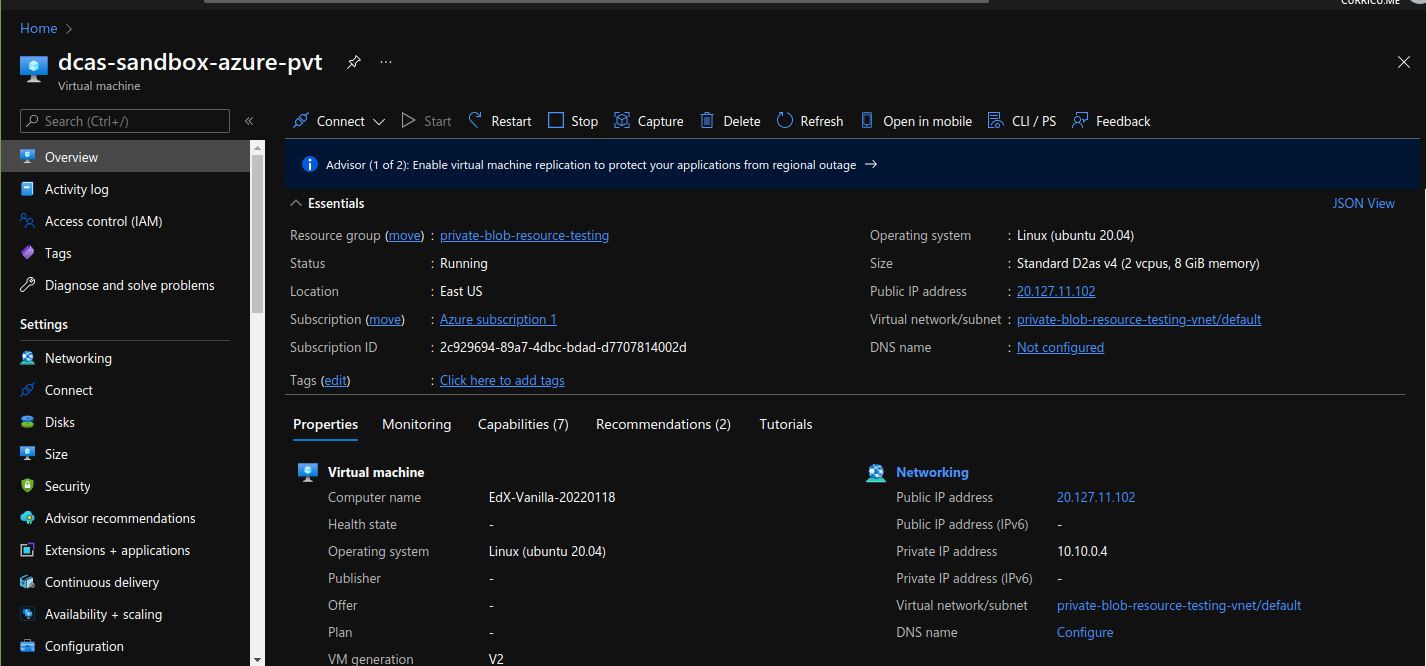Click the computer name EdX-Vanilla-20220118
The image size is (1426, 666).
[x=552, y=497]
